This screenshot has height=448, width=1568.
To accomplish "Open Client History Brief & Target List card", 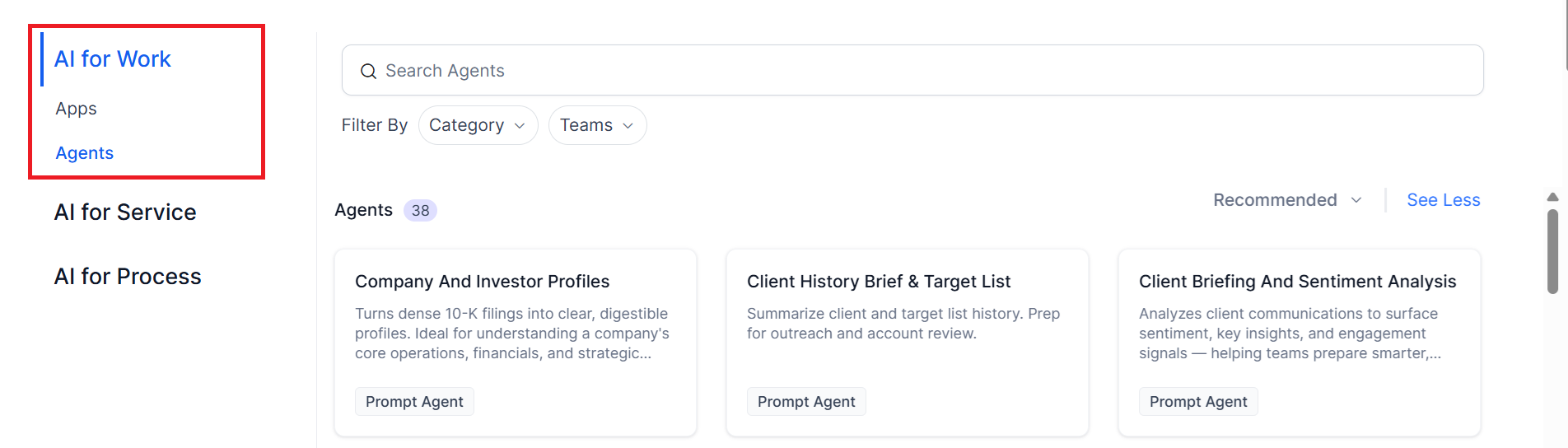I will (908, 343).
